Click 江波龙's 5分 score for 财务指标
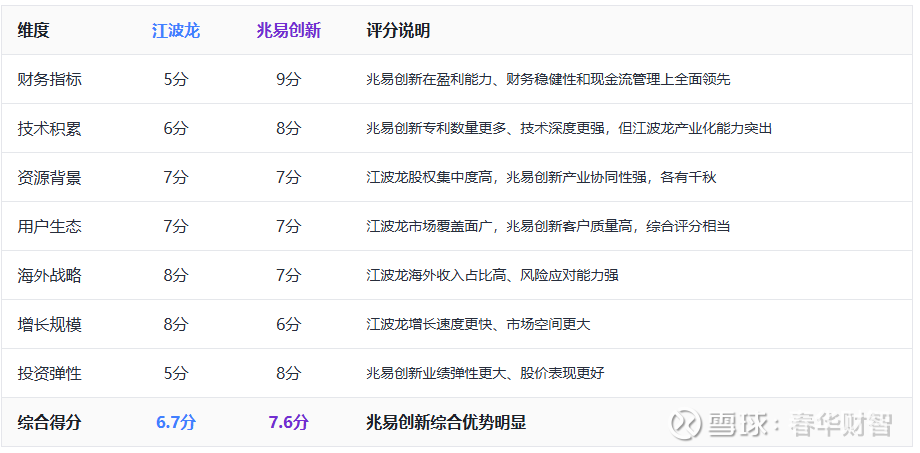This screenshot has height=453, width=920. click(176, 79)
